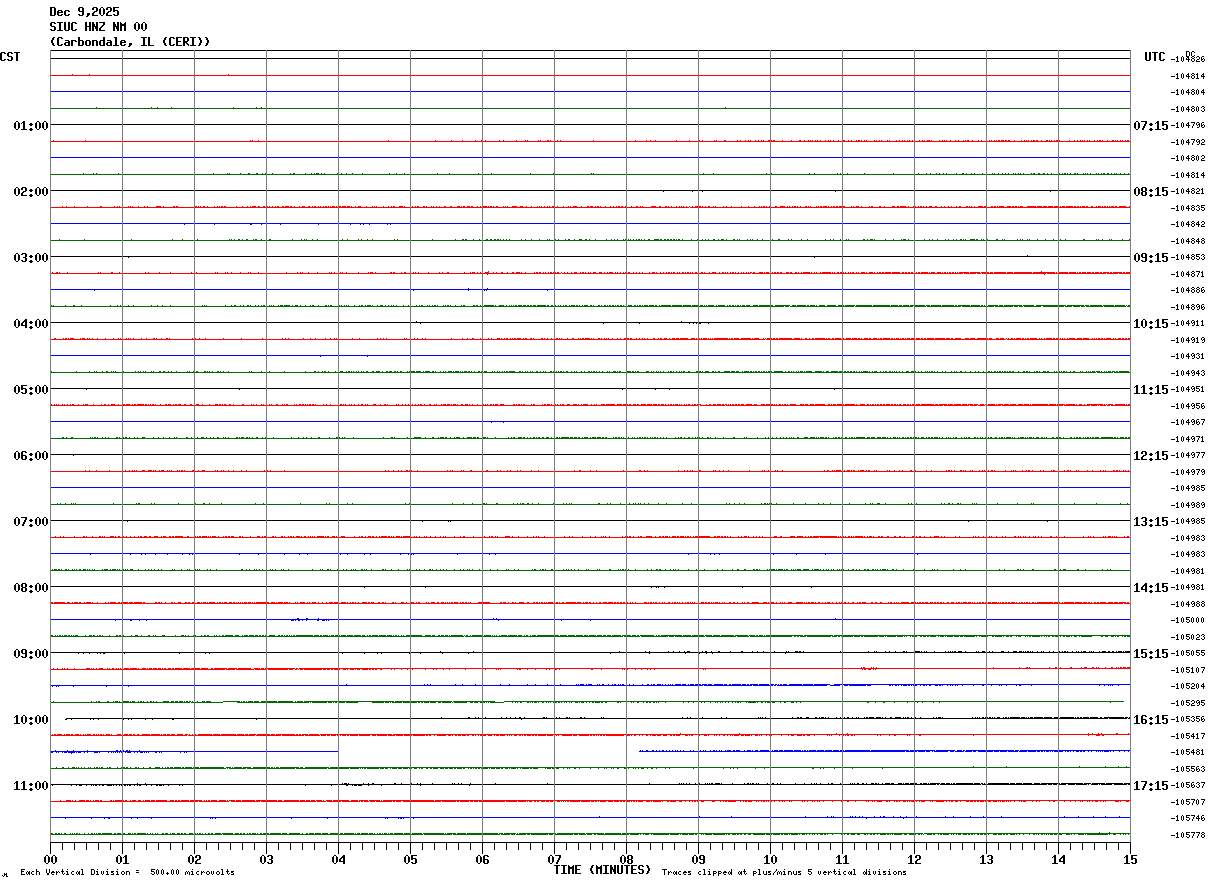The width and height of the screenshot is (1210, 886).
Task: Click the DC offset value '-105778'
Action: (1187, 835)
